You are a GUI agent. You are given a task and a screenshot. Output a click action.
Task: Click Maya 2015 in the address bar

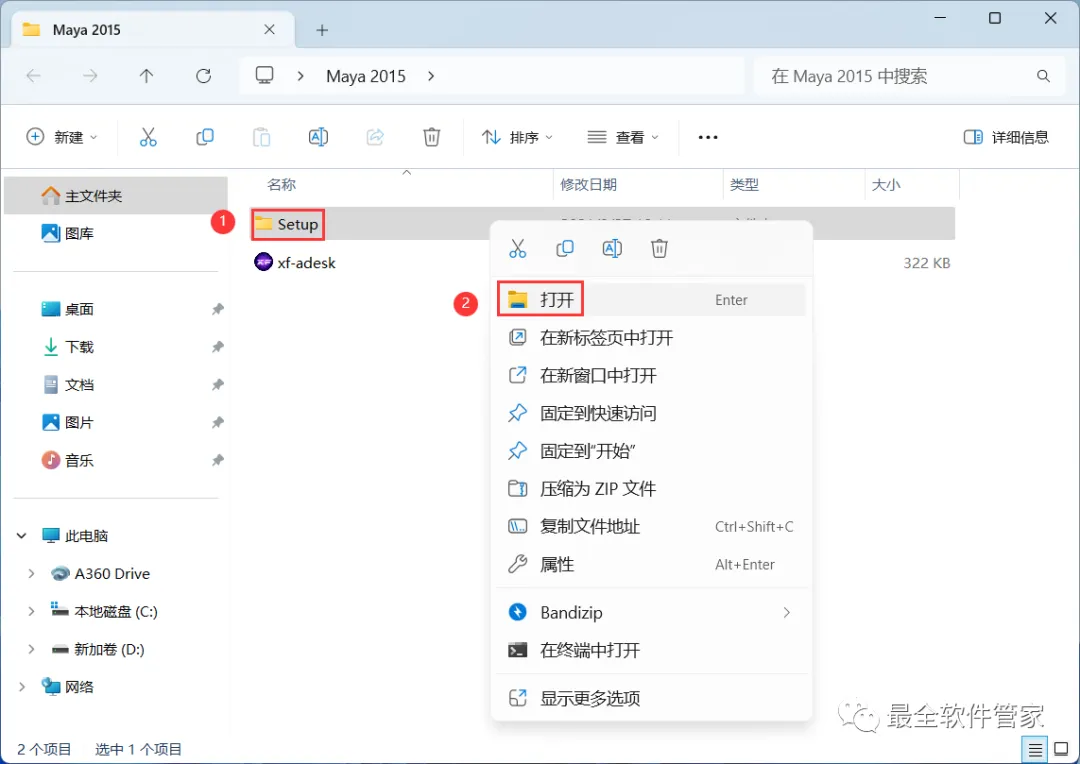click(x=366, y=76)
